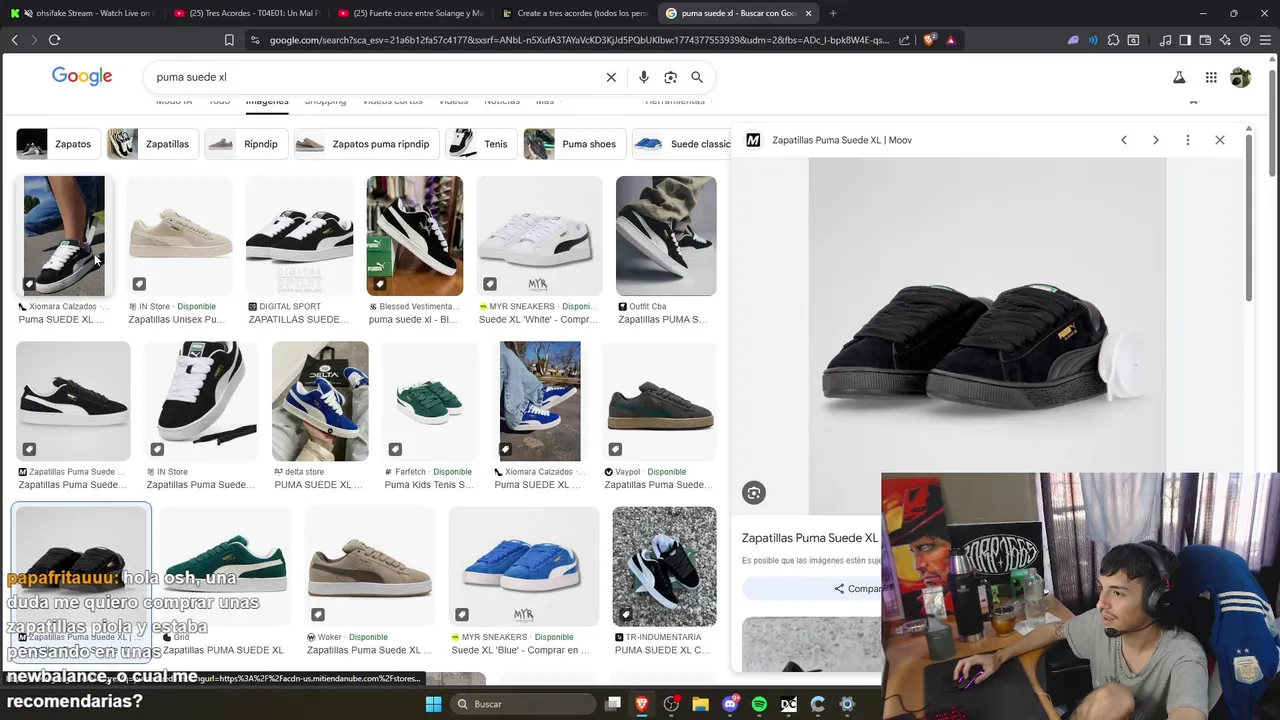
Task: Open Leo AI sparkle icon
Action: tap(1225, 40)
